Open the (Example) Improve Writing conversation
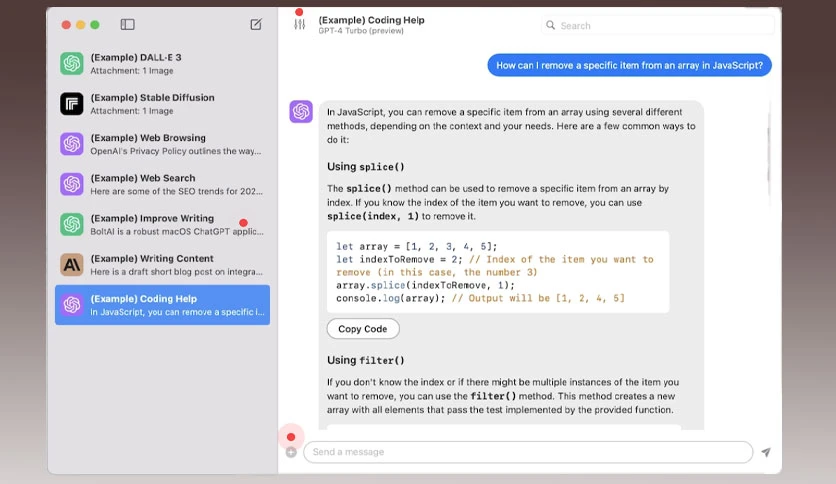The image size is (836, 484). (163, 224)
